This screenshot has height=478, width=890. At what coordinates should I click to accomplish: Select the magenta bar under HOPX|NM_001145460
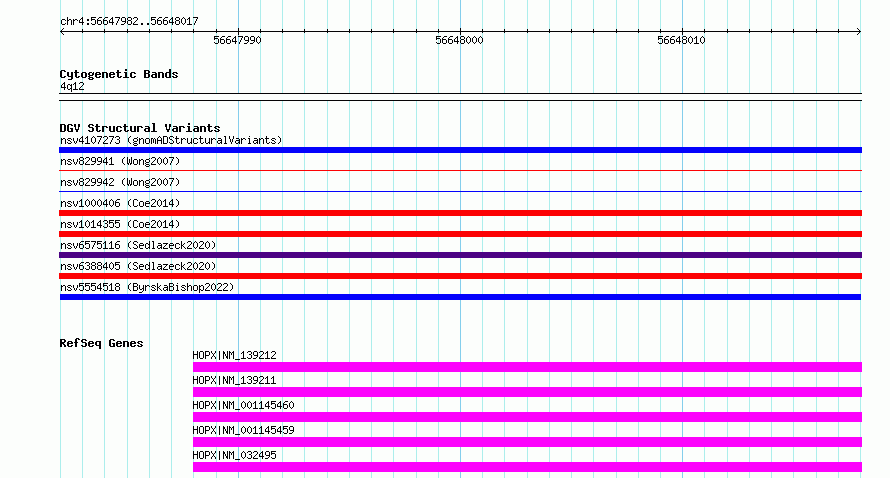coord(527,417)
